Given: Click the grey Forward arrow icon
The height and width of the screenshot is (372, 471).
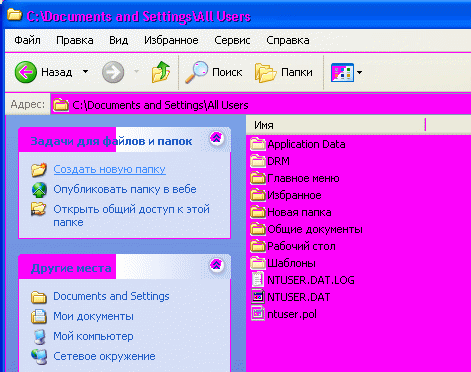Looking at the screenshot, I should click(x=113, y=72).
